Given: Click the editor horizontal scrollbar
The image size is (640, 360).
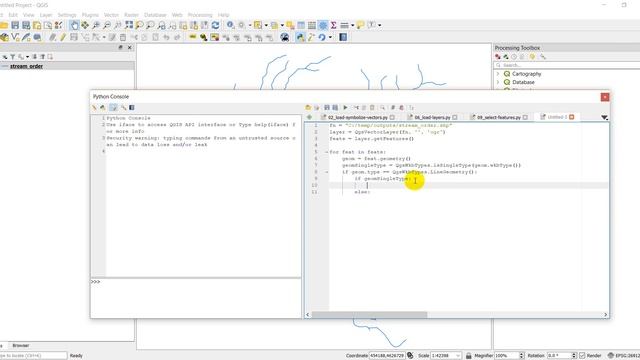Looking at the screenshot, I should coord(369,315).
